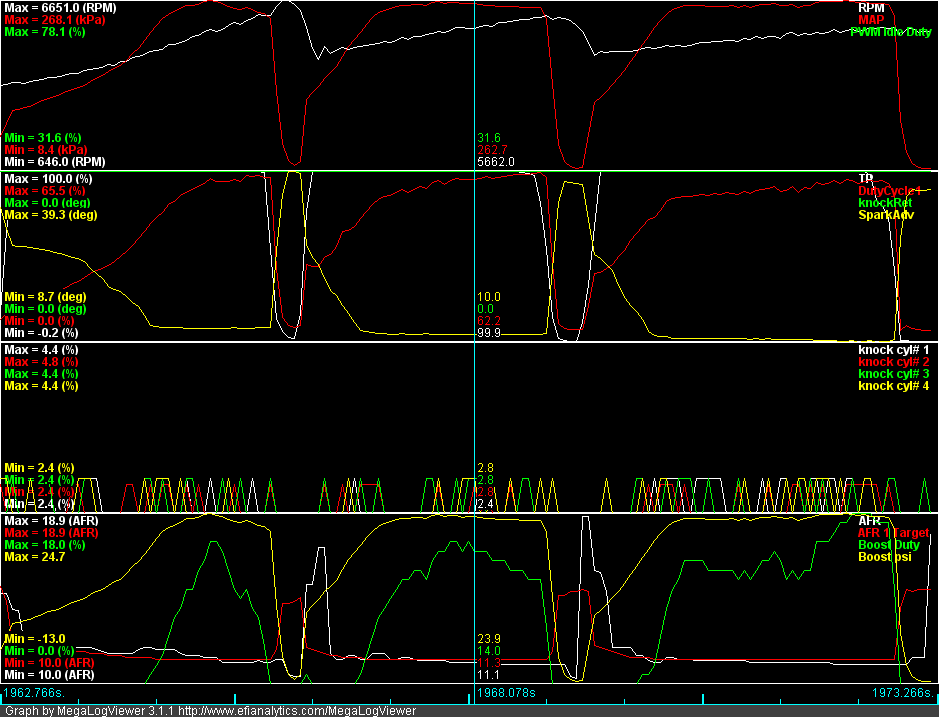Click the AFR 1 Target legend label

point(894,533)
